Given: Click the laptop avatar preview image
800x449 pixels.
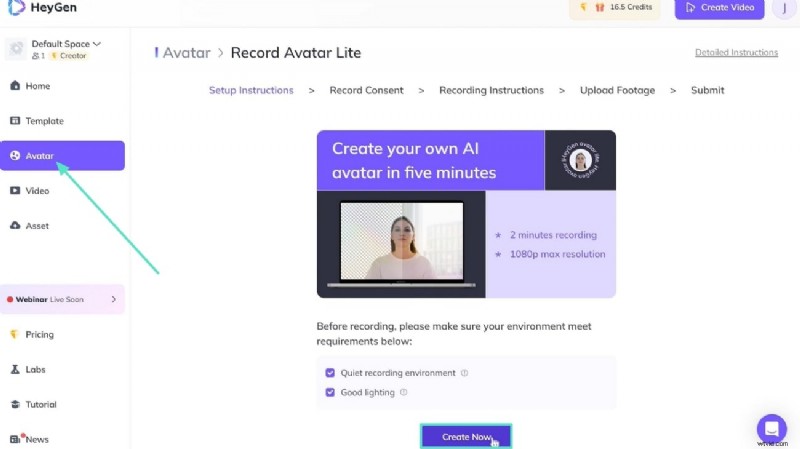Looking at the screenshot, I should 402,242.
